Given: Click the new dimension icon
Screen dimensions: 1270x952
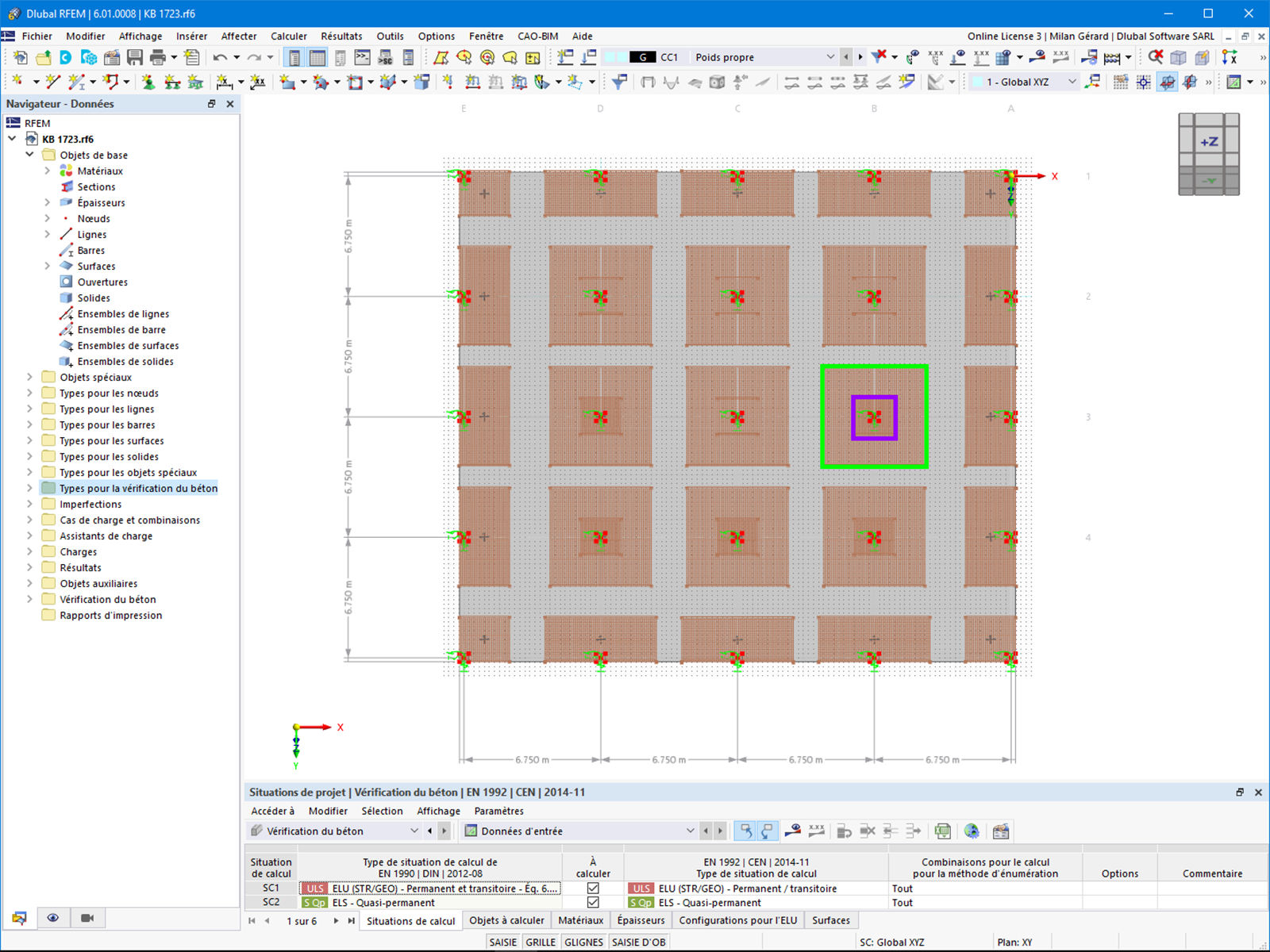Looking at the screenshot, I should [x=224, y=82].
